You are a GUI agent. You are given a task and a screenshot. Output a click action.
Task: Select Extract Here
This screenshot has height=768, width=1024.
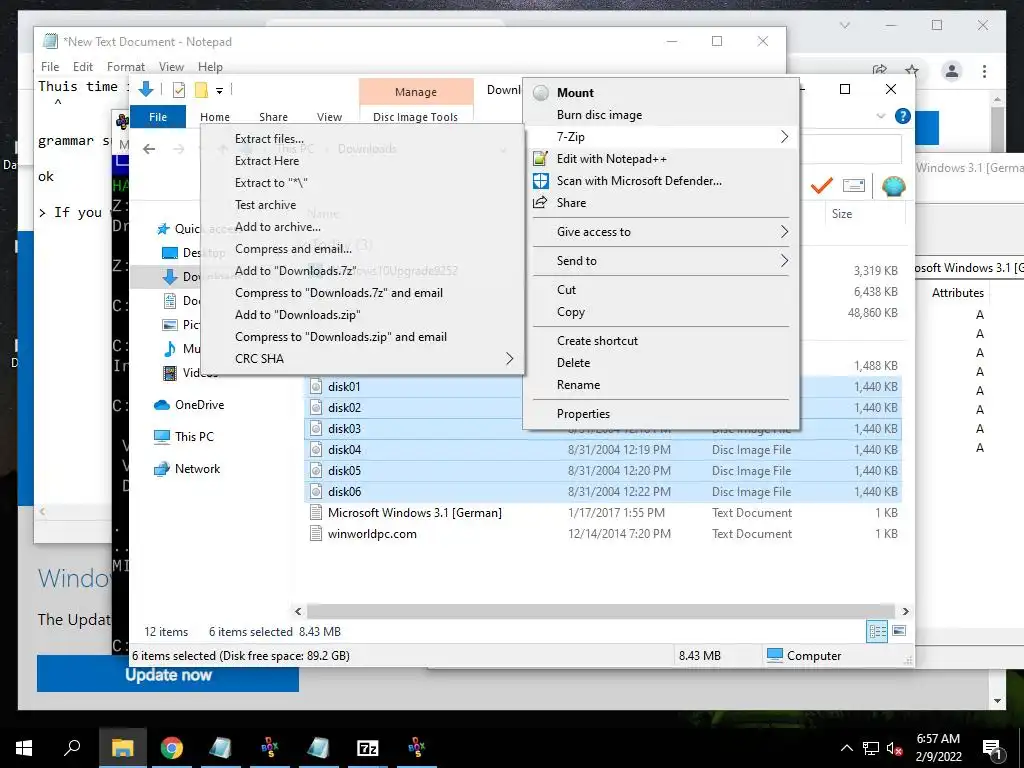click(x=362, y=161)
